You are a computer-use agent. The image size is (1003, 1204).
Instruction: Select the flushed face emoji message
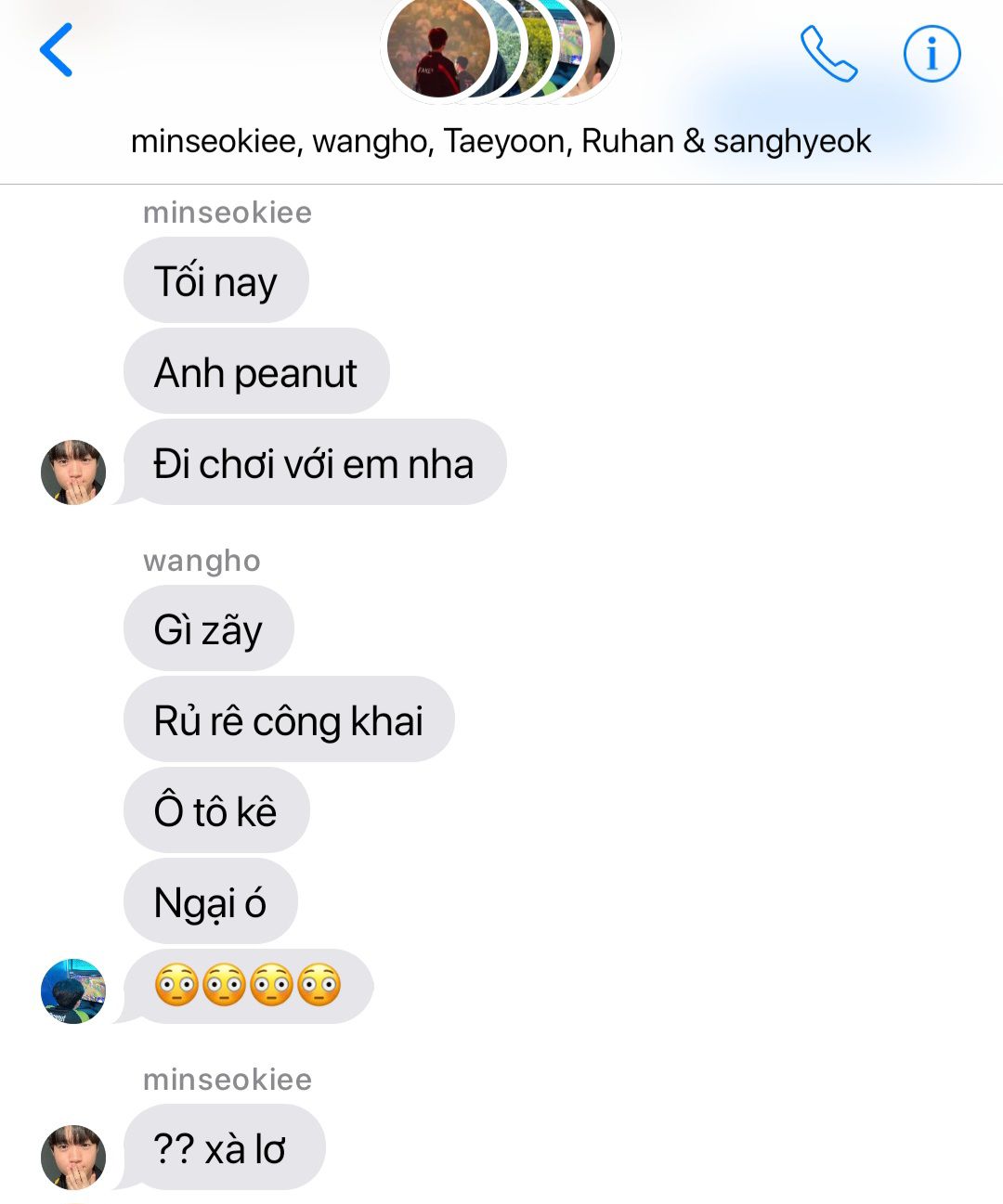click(247, 986)
